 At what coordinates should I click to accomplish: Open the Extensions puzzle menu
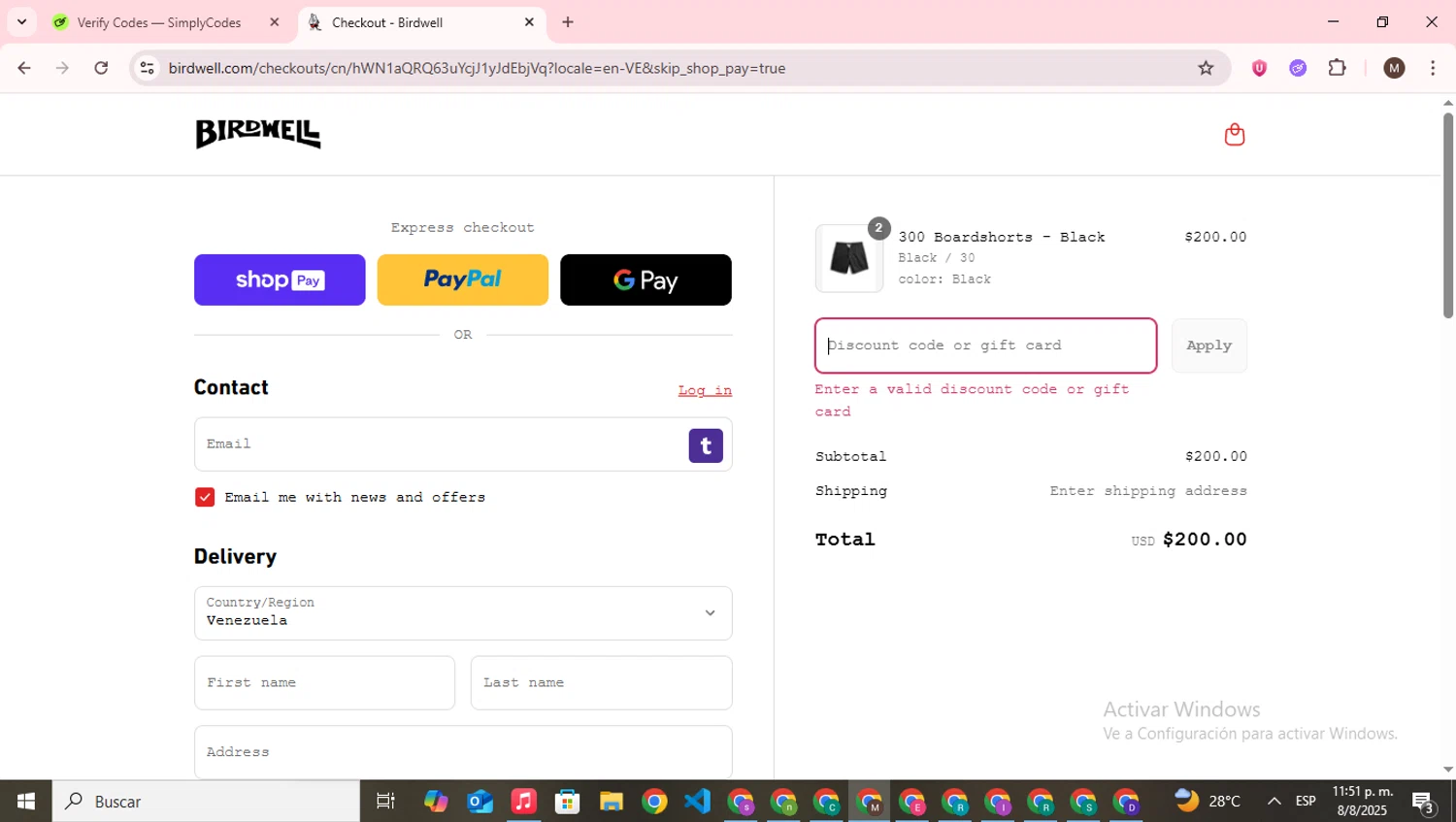(x=1338, y=68)
